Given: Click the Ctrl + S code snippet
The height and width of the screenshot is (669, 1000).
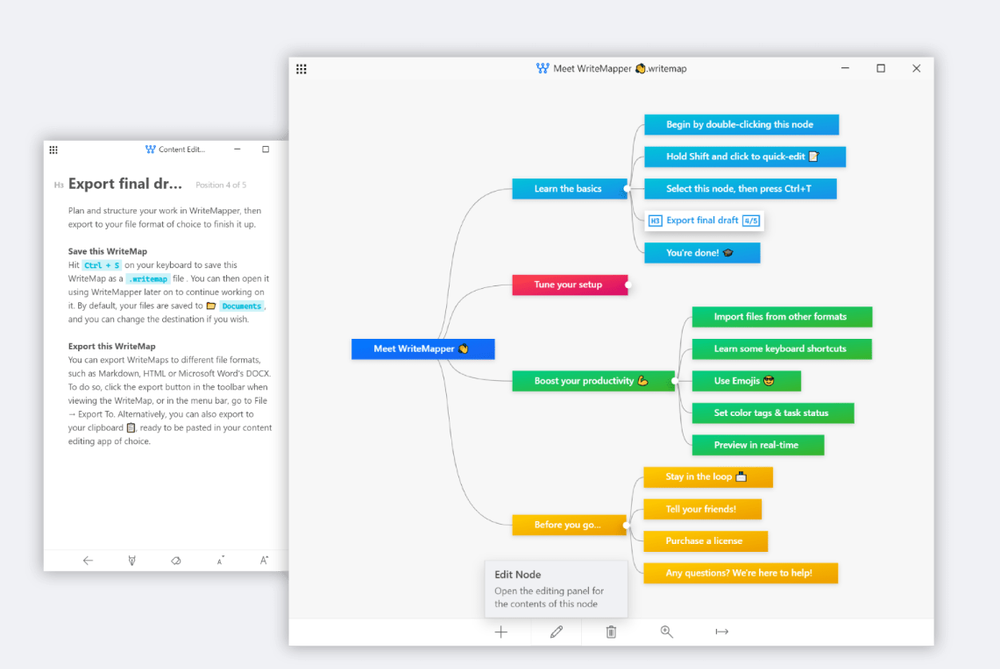Looking at the screenshot, I should click(x=101, y=265).
